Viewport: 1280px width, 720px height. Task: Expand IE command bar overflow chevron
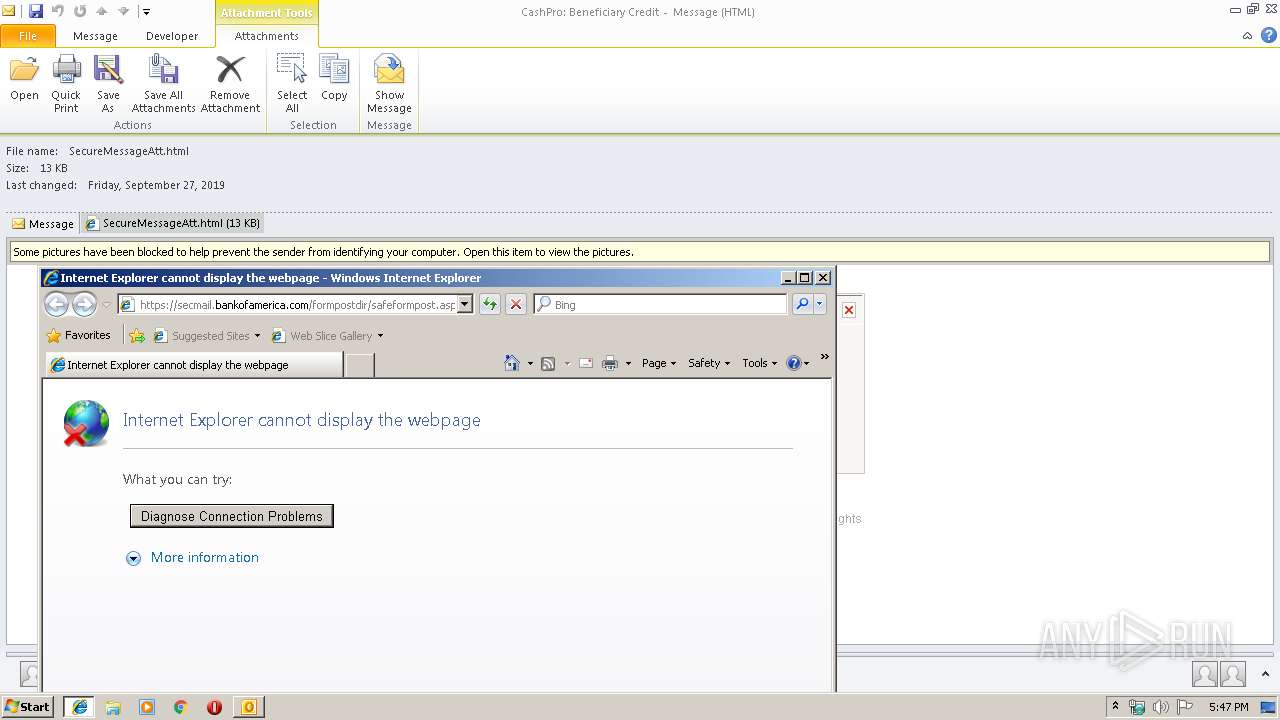[824, 357]
